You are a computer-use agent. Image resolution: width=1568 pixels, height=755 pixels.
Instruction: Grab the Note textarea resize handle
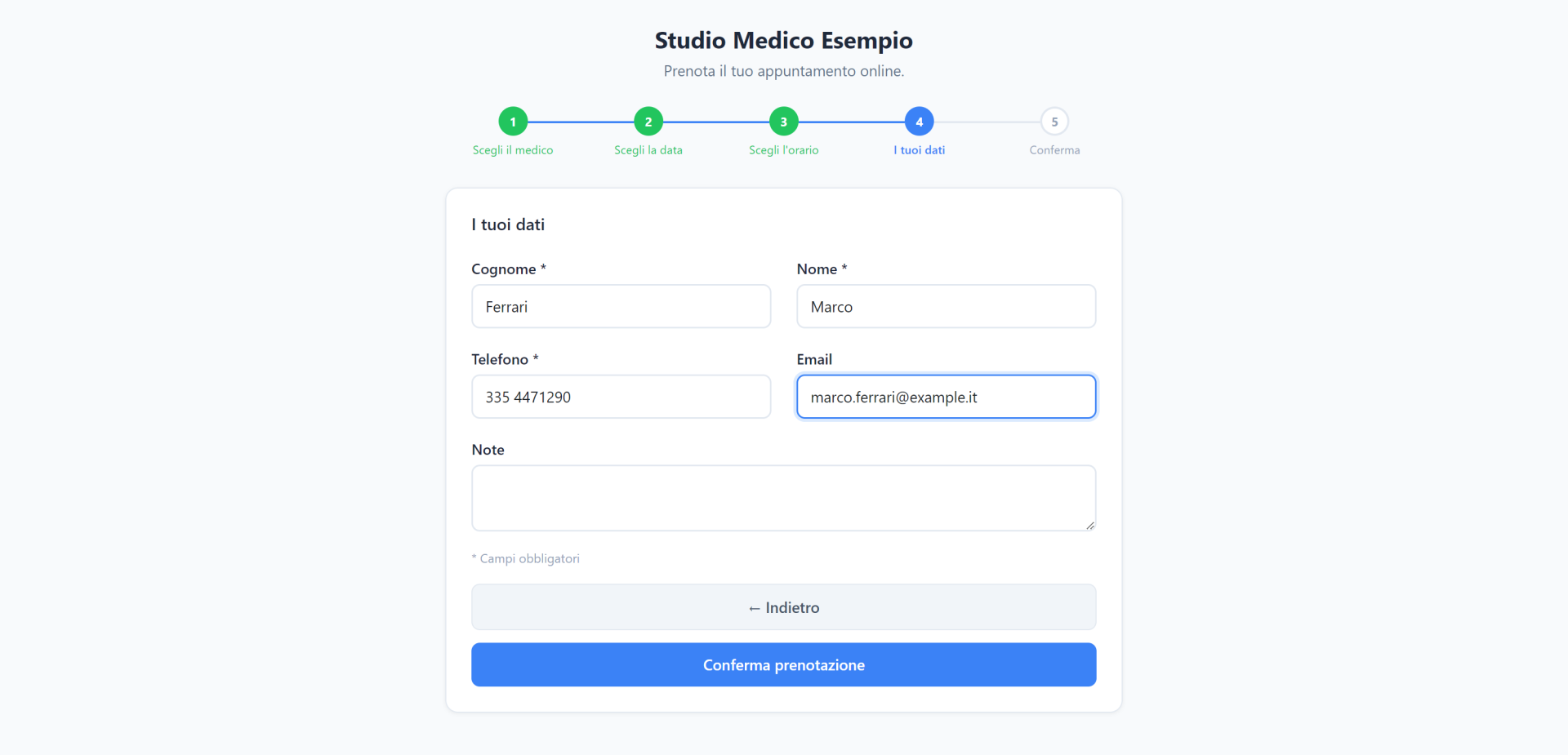click(x=1090, y=526)
